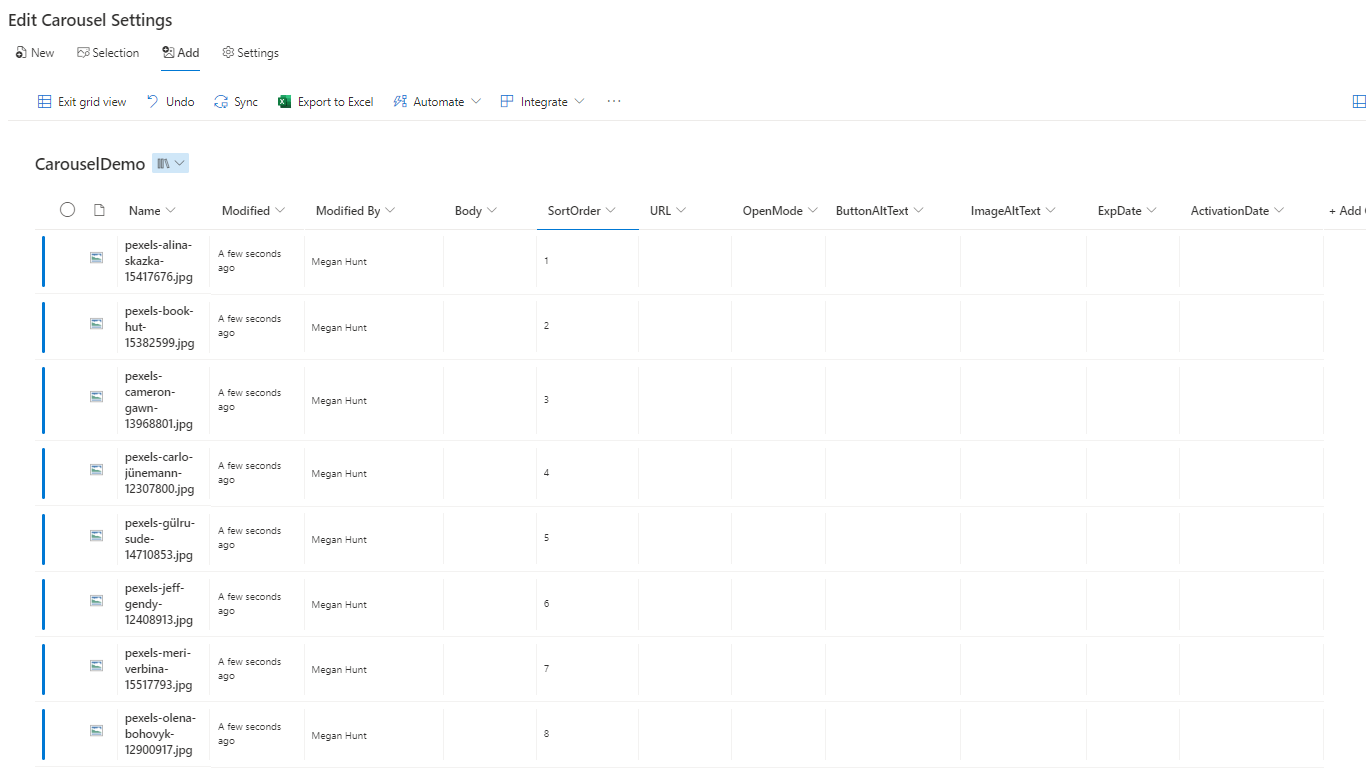Click the Integrate icon in toolbar
Screen dimensions: 1366x768
tap(507, 102)
